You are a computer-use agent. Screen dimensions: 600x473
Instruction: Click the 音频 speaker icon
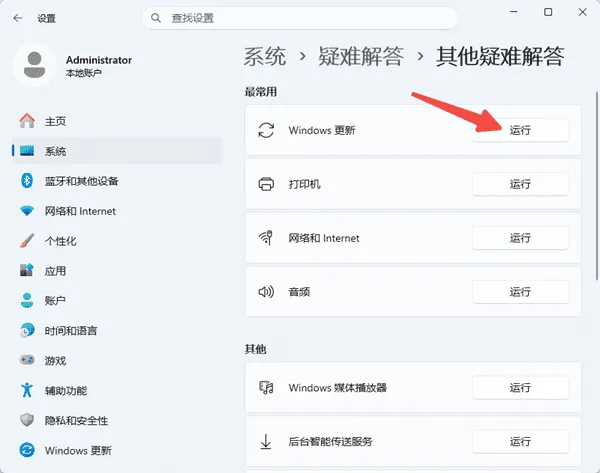pyautogui.click(x=266, y=292)
